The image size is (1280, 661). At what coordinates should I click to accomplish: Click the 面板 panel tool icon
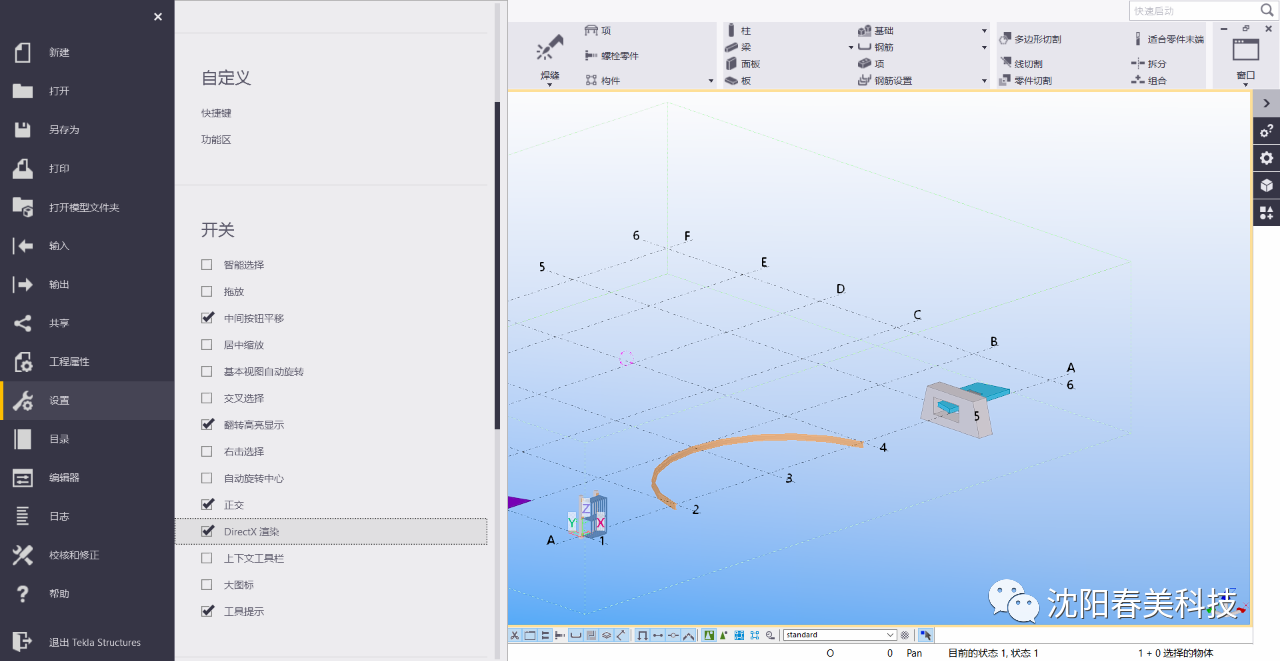point(732,64)
